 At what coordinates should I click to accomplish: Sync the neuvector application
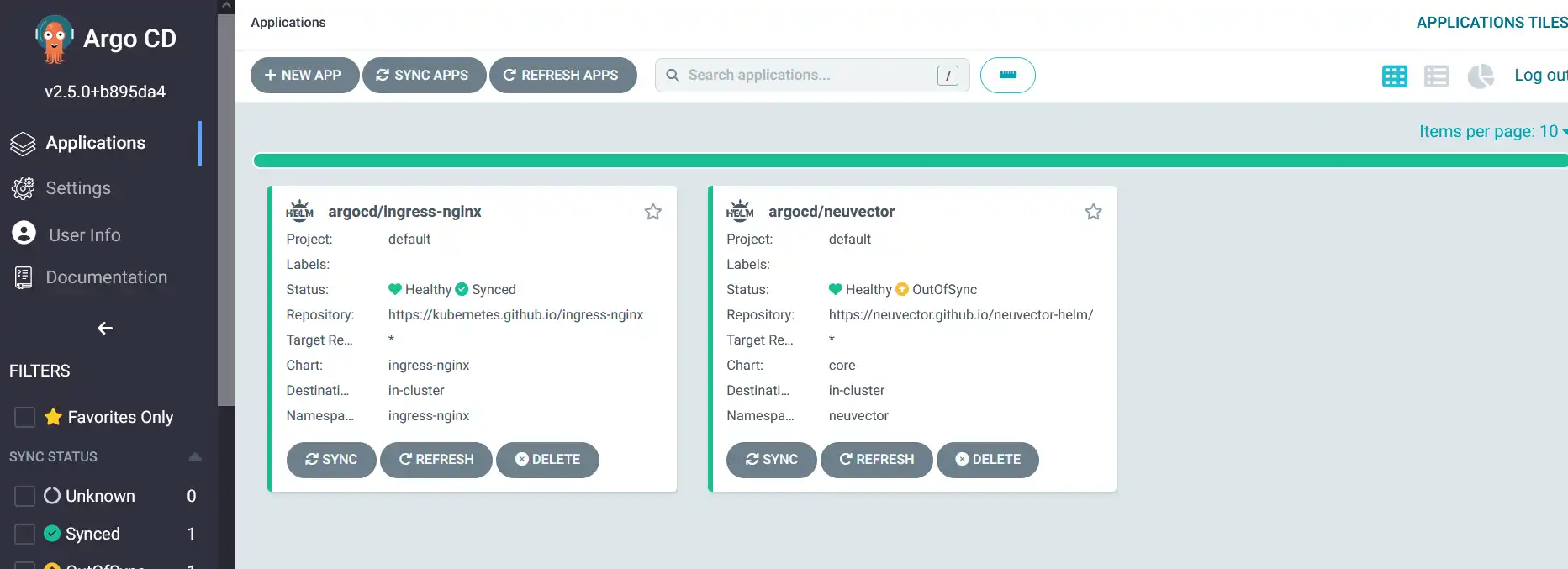(x=772, y=460)
